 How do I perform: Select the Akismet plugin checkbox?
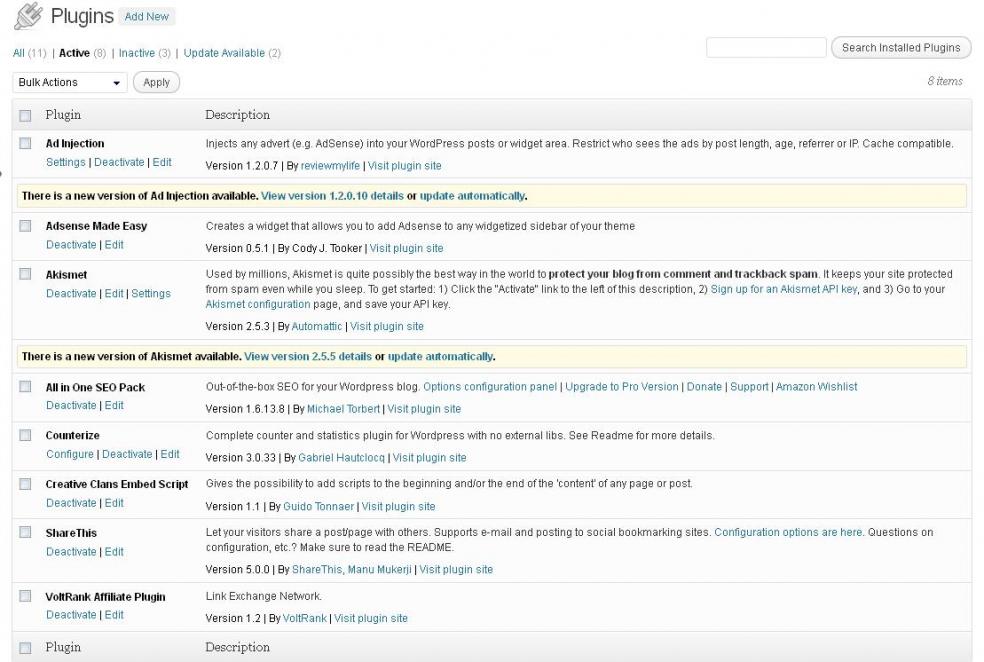25,274
